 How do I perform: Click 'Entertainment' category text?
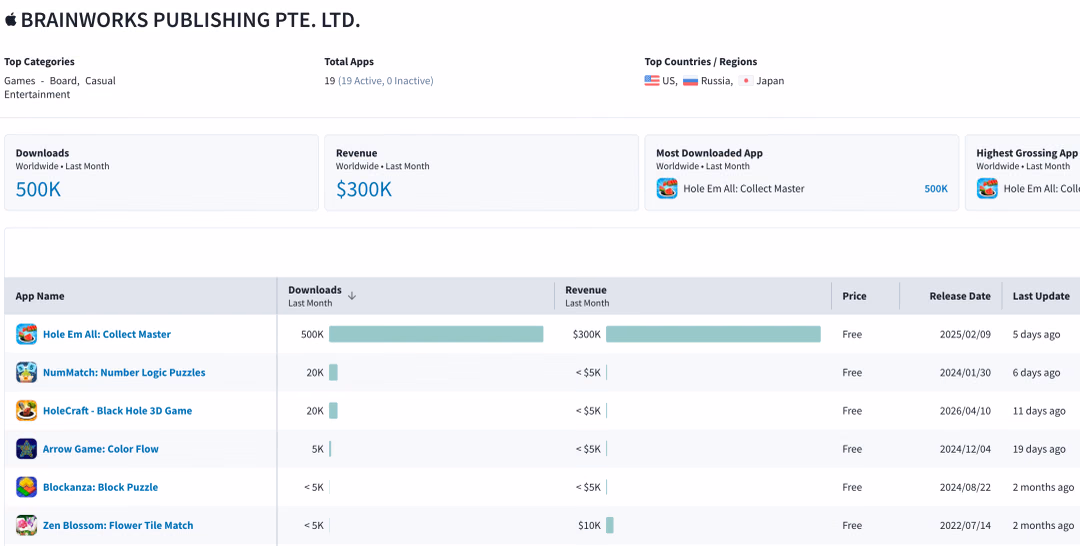coord(37,94)
